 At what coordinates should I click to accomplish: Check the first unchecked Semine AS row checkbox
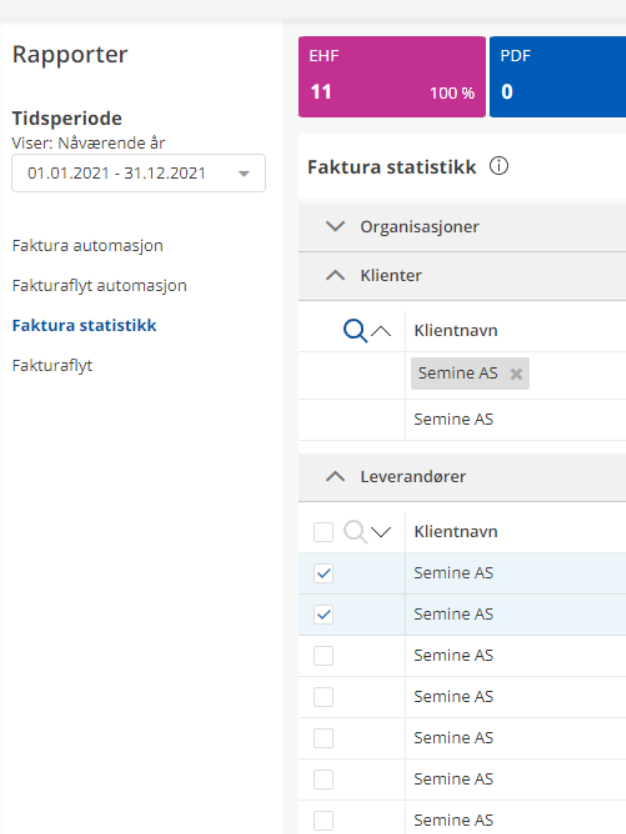tap(323, 656)
